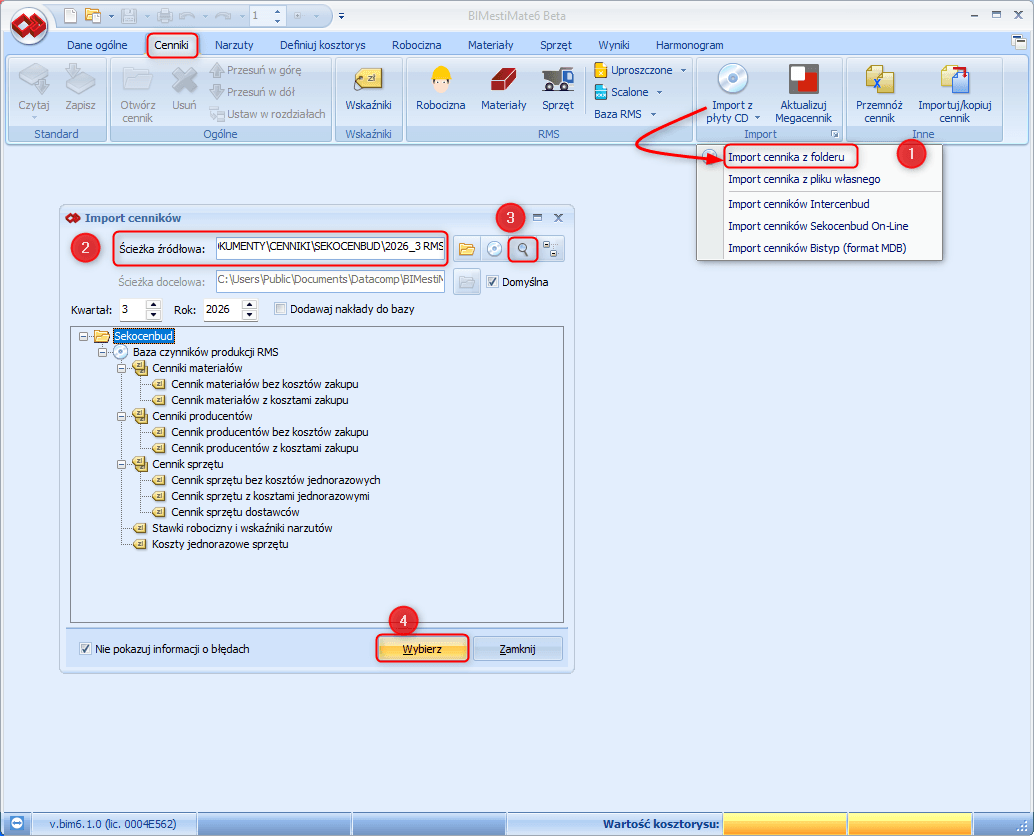Viewport: 1034px width, 836px height.
Task: Collapse the Sekocenbud tree node
Action: click(83, 336)
